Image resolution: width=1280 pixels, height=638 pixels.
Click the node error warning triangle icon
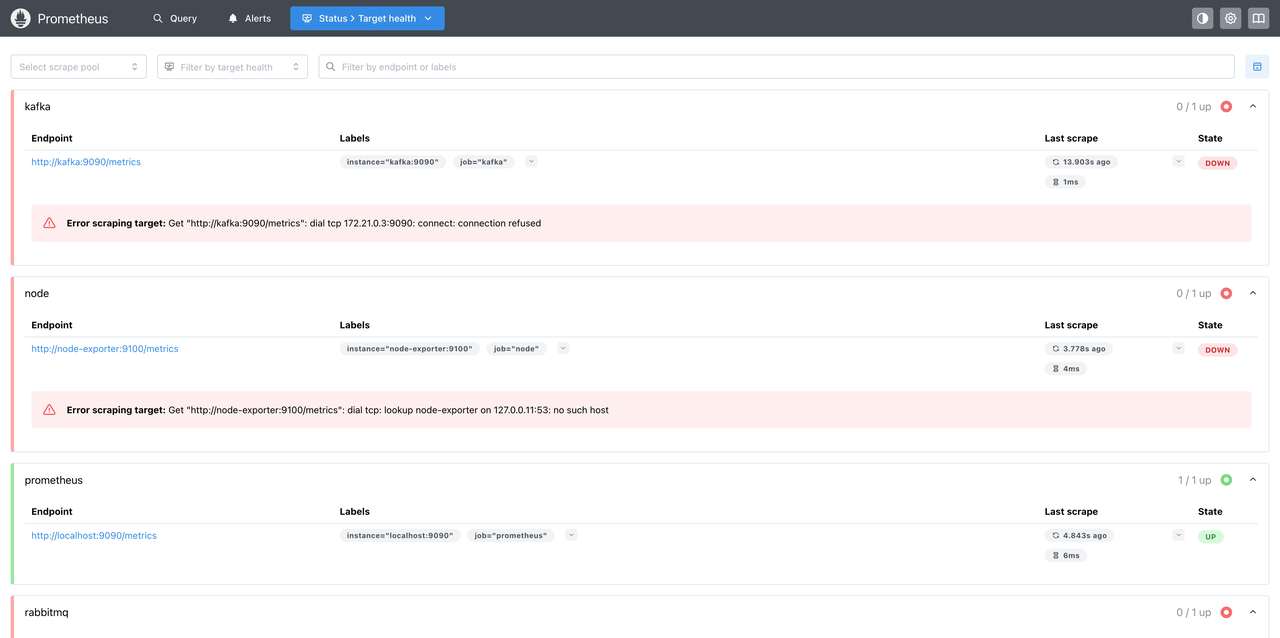(50, 410)
